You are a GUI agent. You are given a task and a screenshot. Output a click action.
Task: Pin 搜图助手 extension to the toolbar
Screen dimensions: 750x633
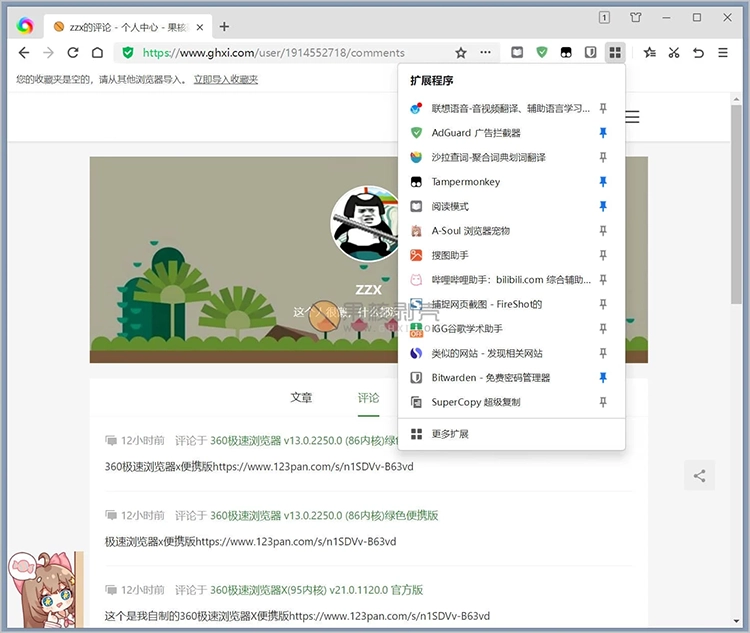click(602, 255)
